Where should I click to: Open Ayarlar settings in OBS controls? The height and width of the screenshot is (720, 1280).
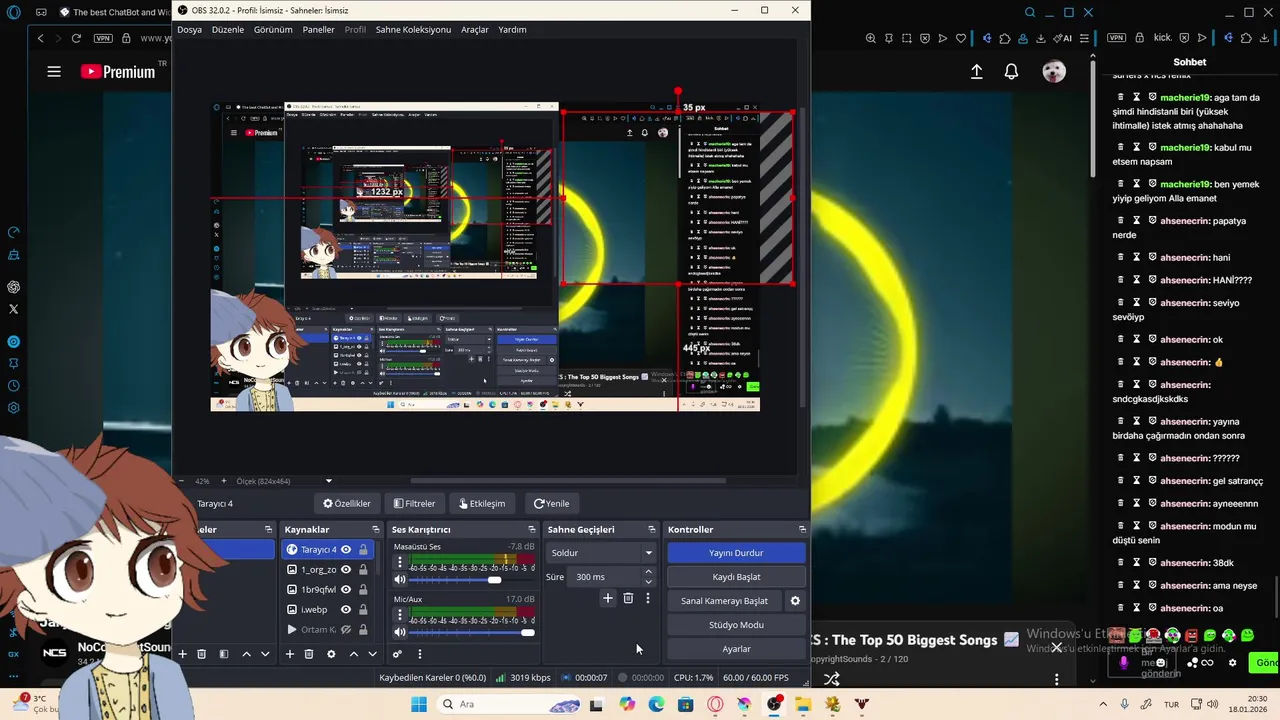click(x=736, y=649)
